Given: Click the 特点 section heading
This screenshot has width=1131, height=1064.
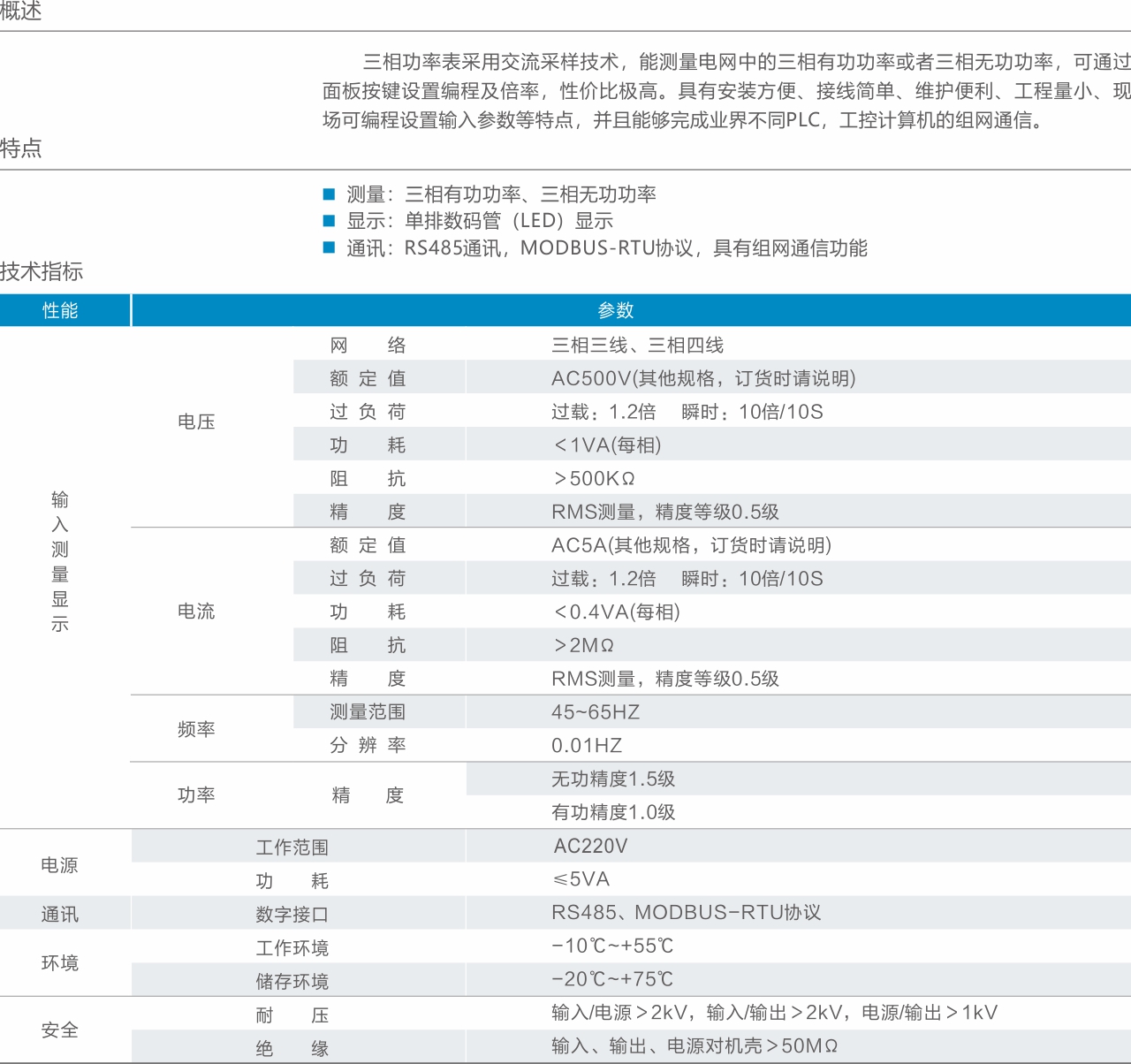Looking at the screenshot, I should coord(20,148).
